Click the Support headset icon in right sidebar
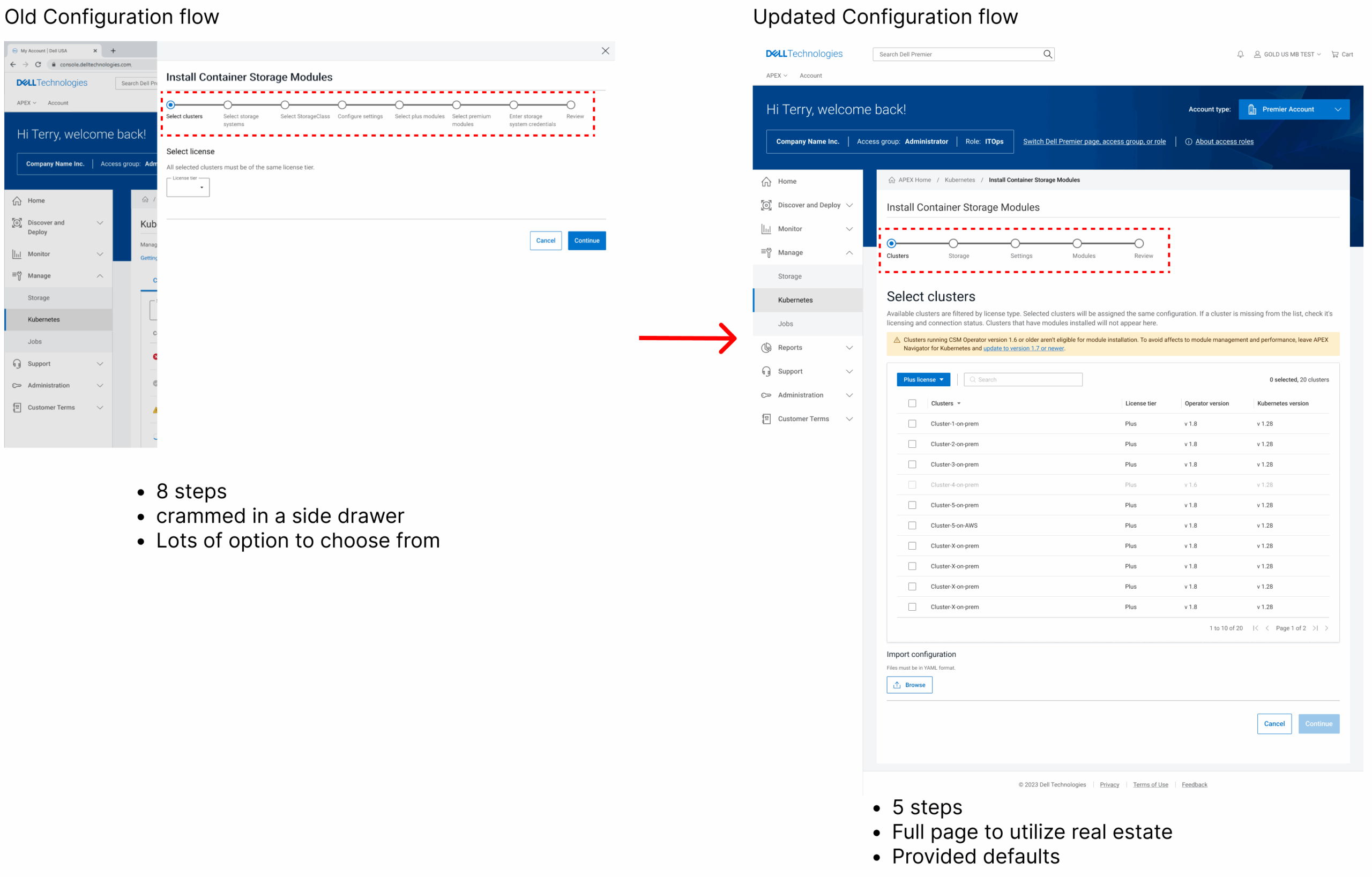This screenshot has height=877, width=1372. click(766, 371)
